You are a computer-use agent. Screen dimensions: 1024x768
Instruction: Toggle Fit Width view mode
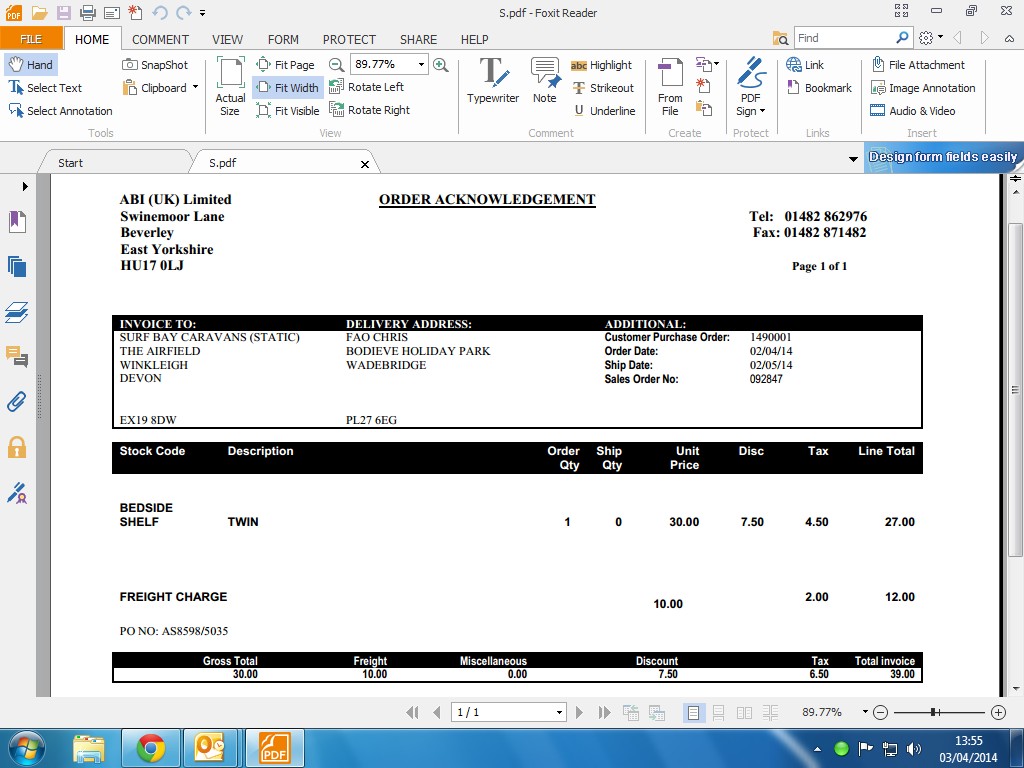pyautogui.click(x=287, y=88)
